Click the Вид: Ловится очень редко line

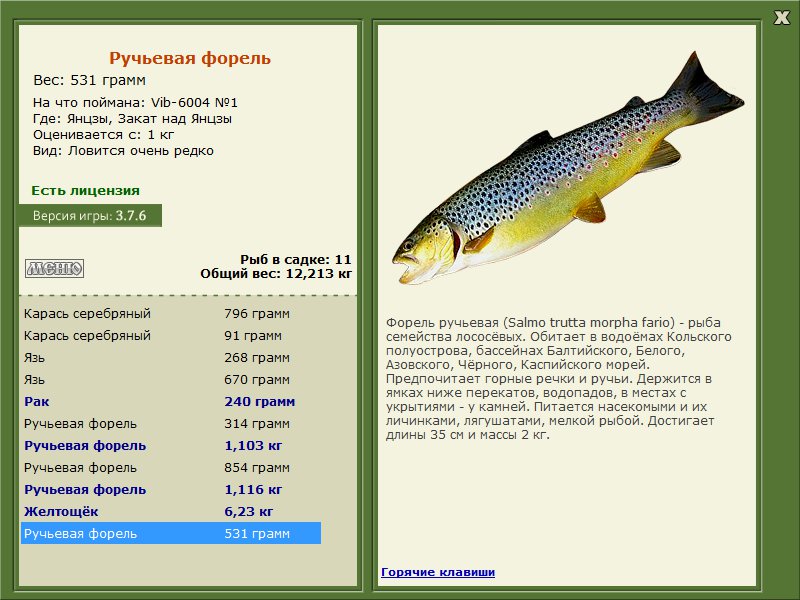click(123, 151)
